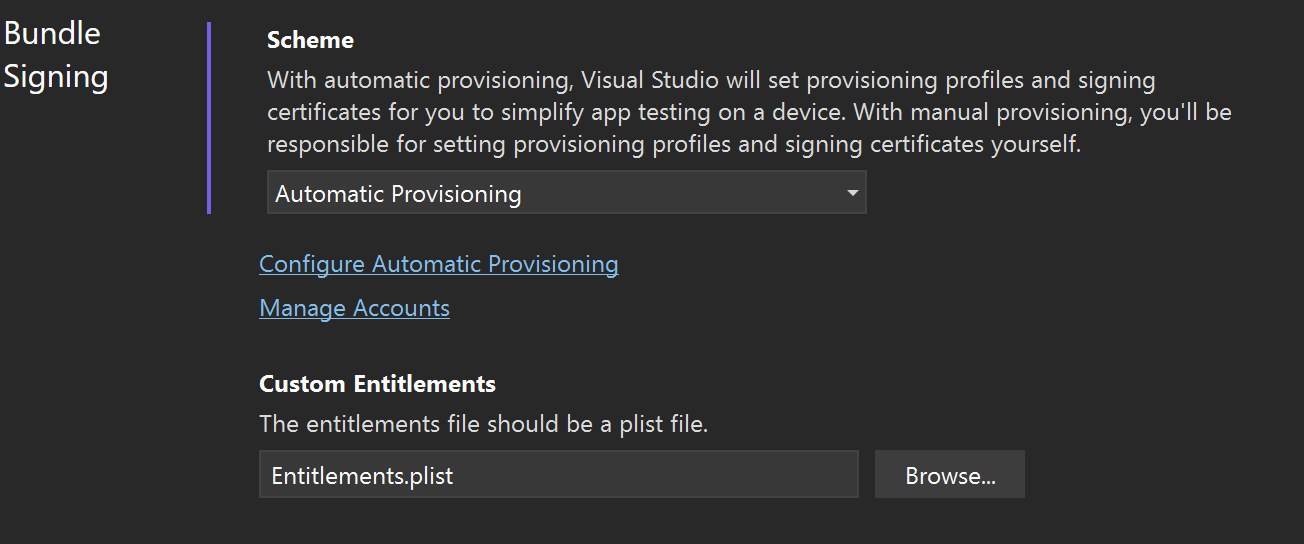1304x544 pixels.
Task: Open the Manage Accounts link
Action: pyautogui.click(x=354, y=308)
